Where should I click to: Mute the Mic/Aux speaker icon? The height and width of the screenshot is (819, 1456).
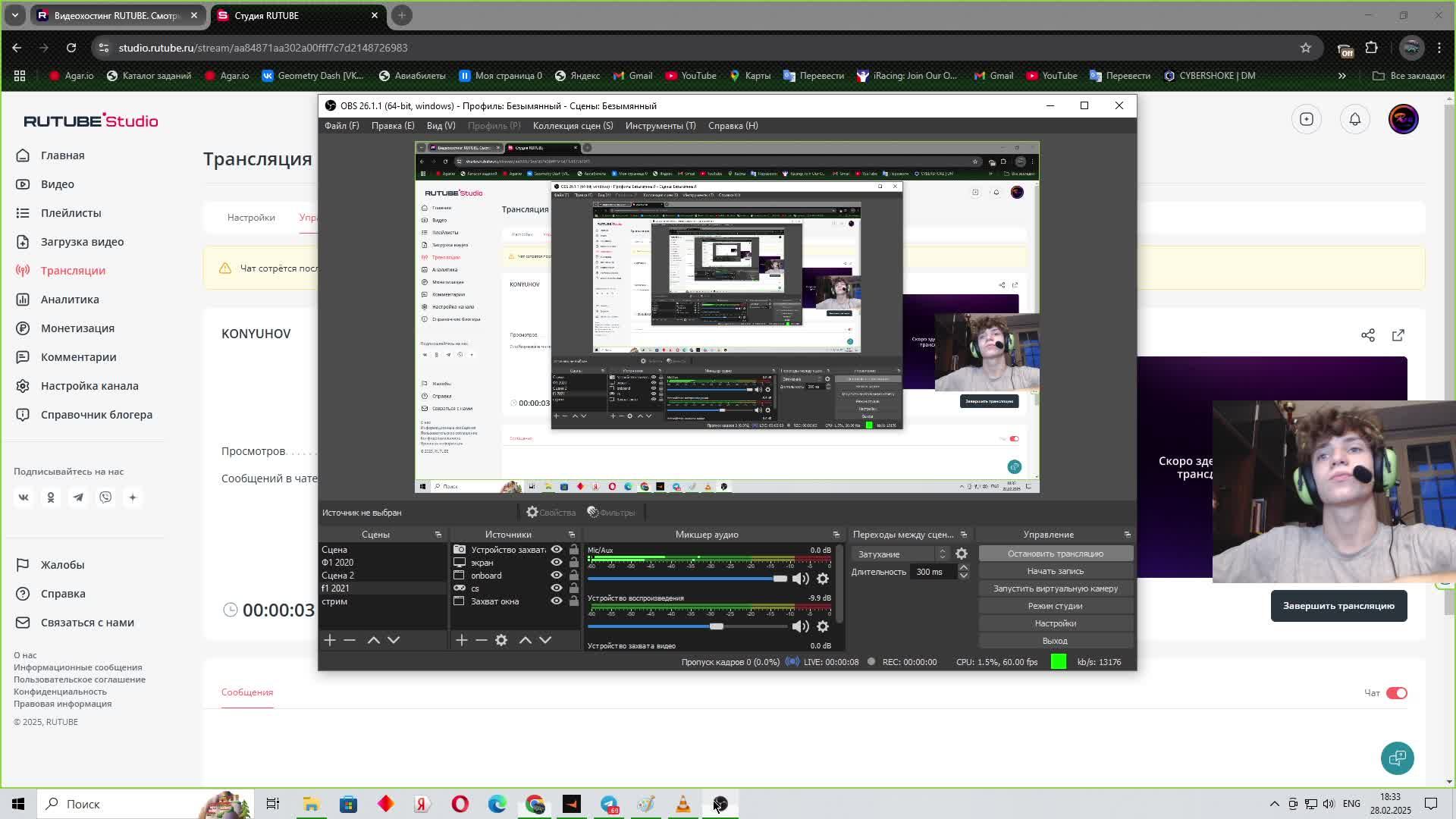tap(800, 579)
